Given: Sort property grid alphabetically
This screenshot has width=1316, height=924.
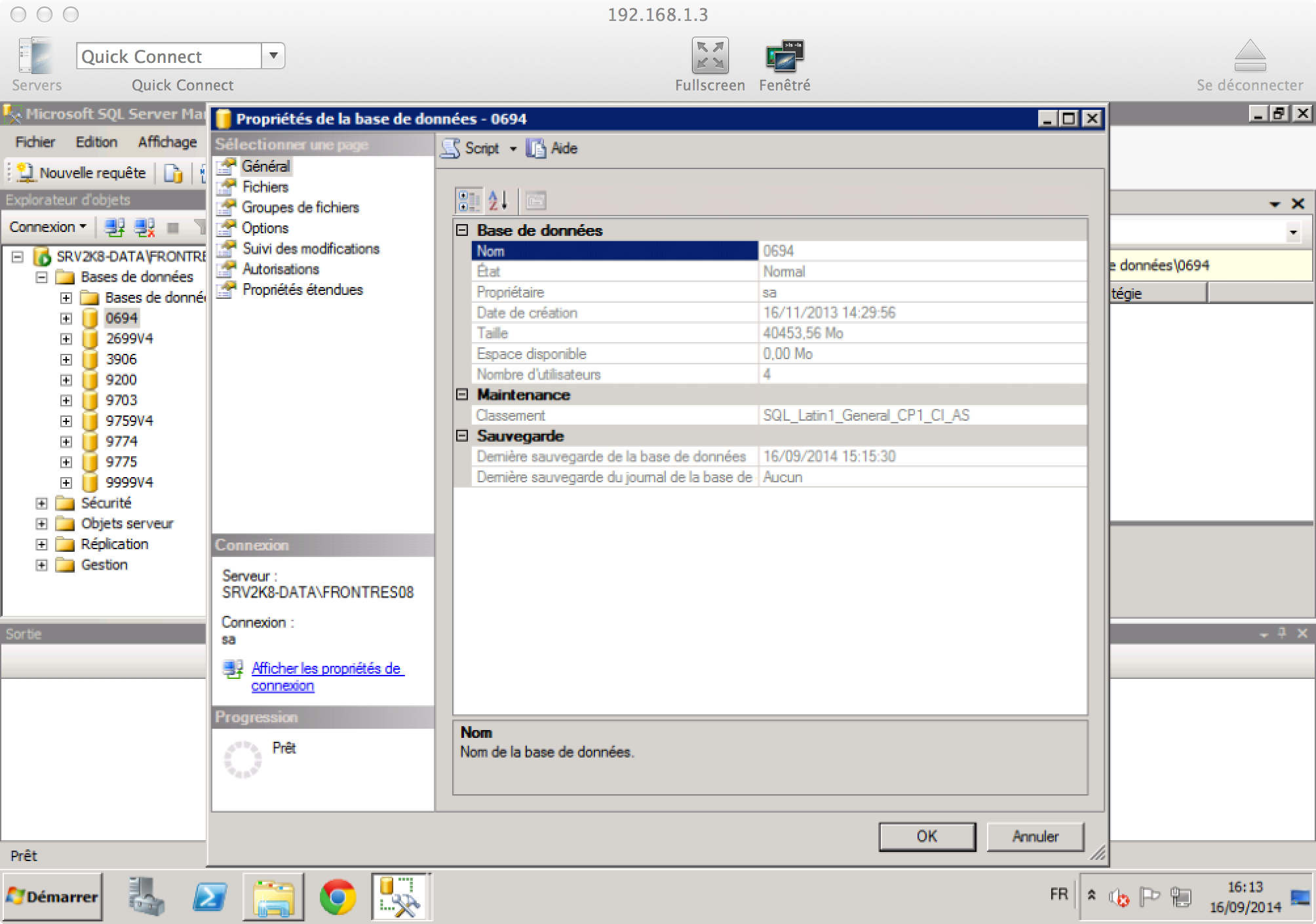Looking at the screenshot, I should click(x=498, y=201).
